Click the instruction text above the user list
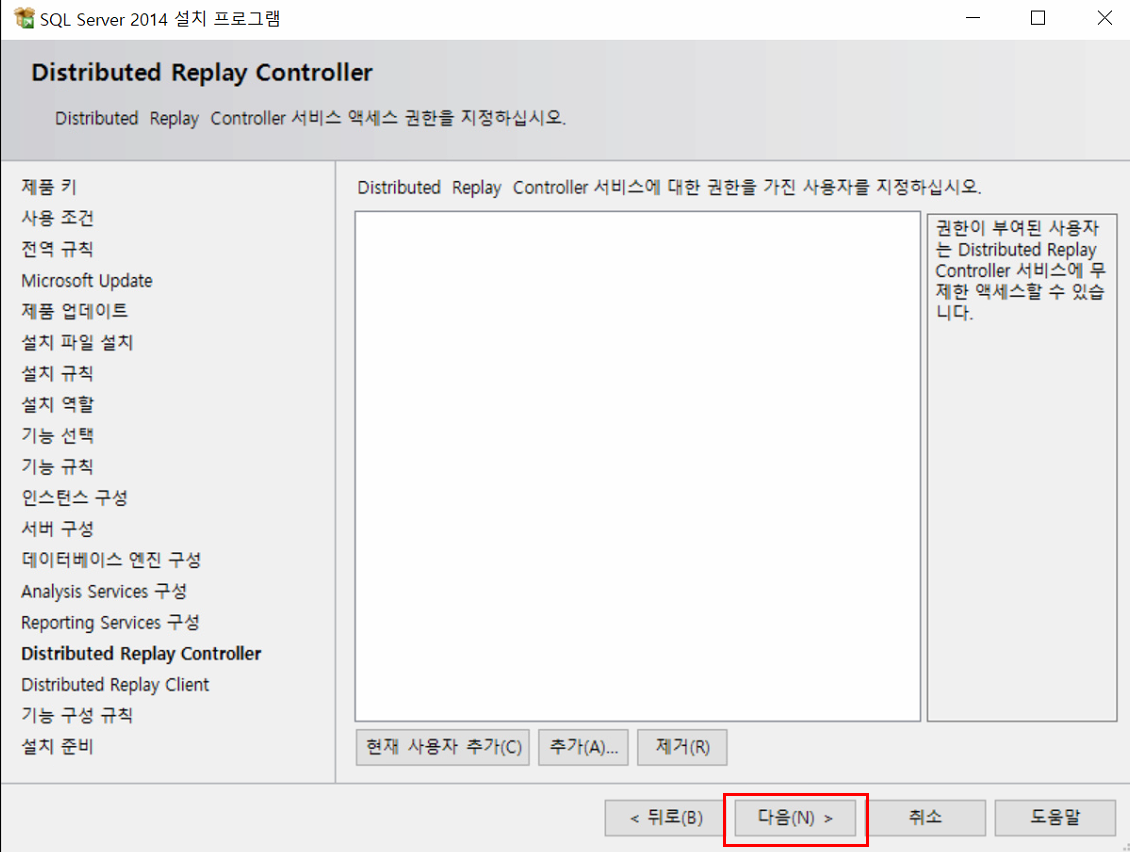Image resolution: width=1130 pixels, height=852 pixels. pos(669,187)
